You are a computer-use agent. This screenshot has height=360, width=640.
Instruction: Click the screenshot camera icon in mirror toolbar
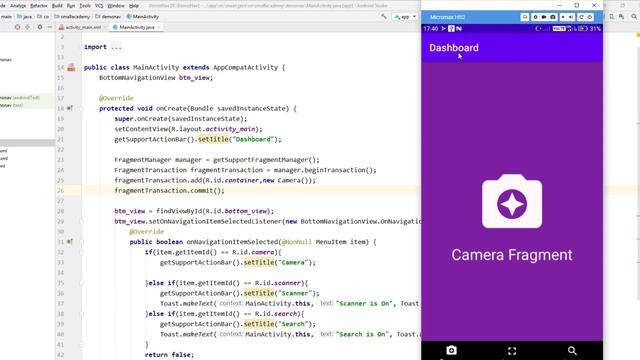pyautogui.click(x=553, y=17)
